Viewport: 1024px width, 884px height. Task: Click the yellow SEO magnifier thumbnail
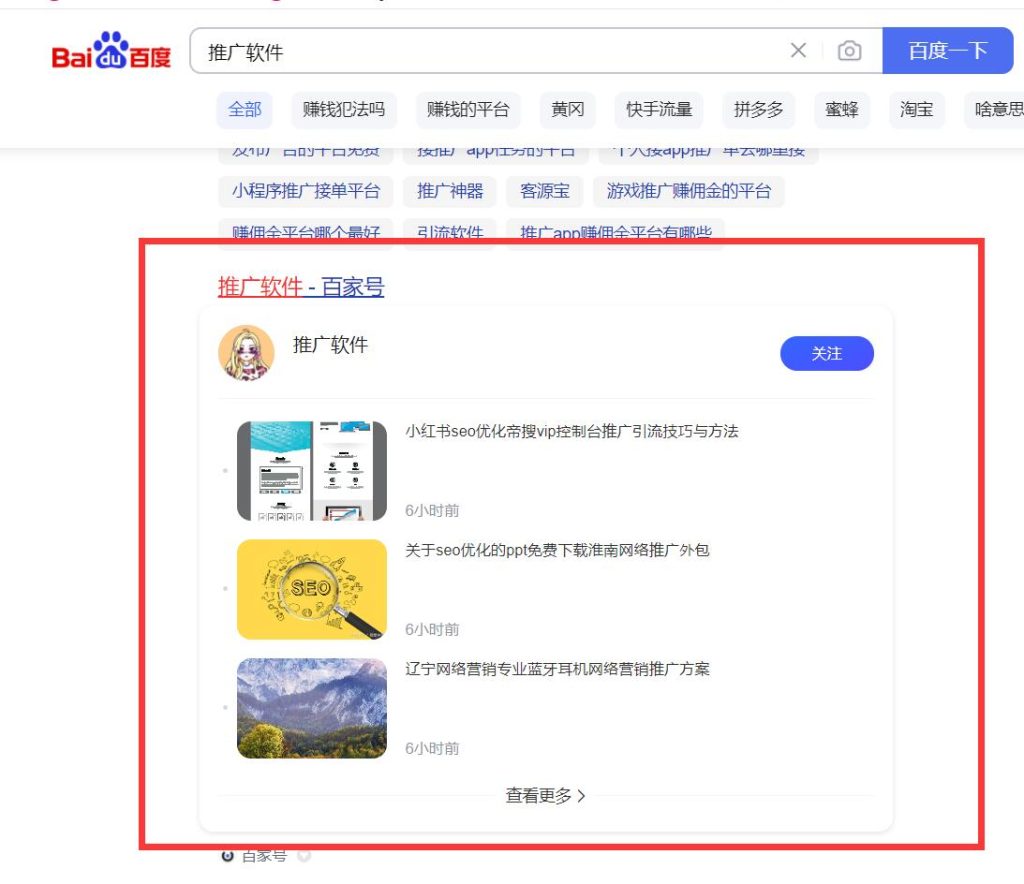click(x=312, y=589)
